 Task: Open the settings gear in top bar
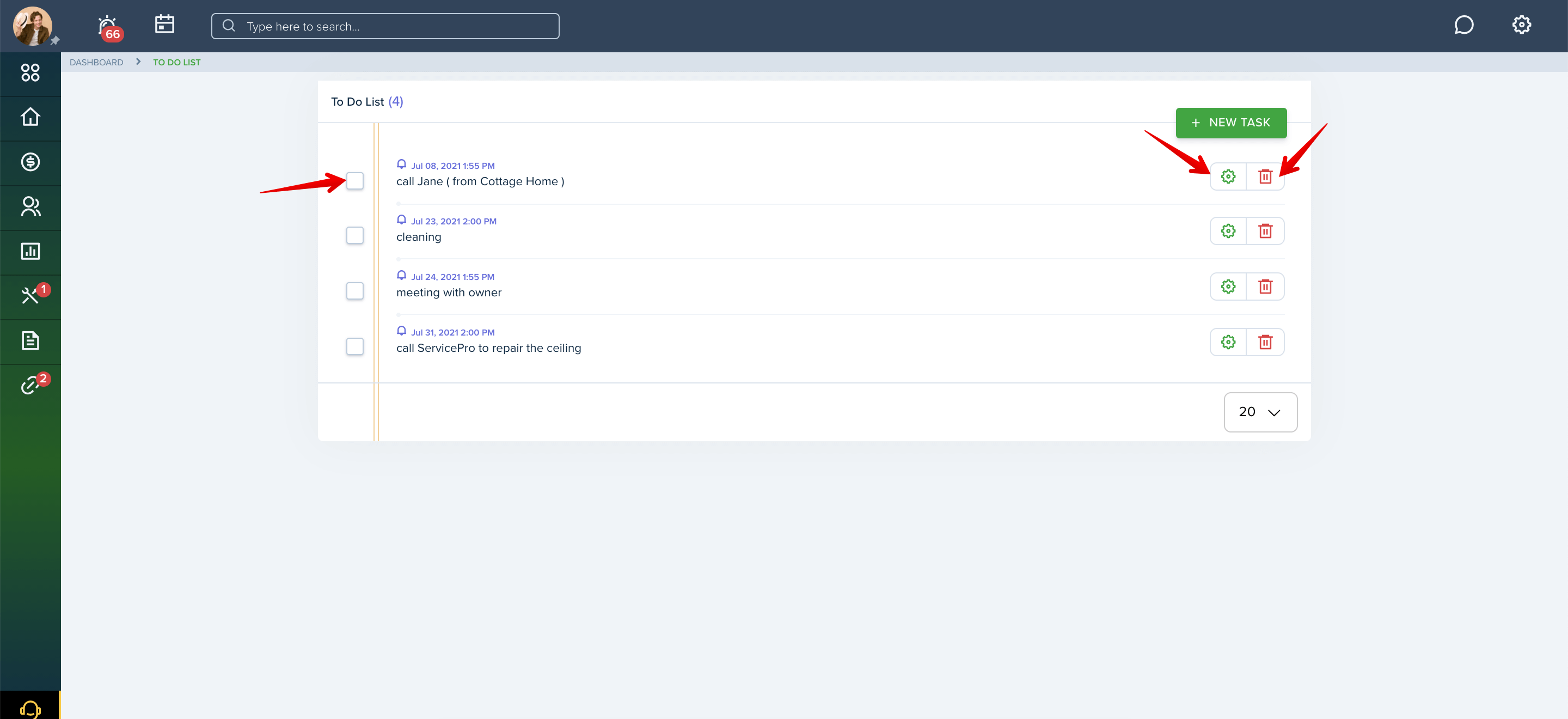click(x=1521, y=25)
